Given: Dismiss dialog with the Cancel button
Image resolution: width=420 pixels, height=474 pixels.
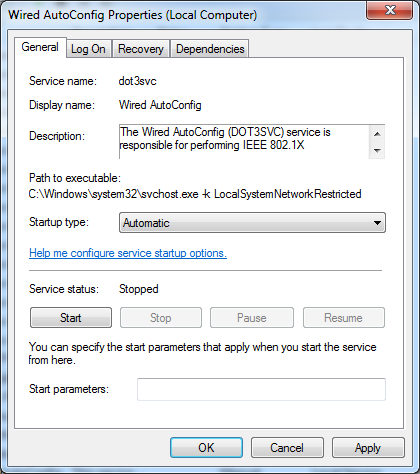Looking at the screenshot, I should tap(287, 448).
